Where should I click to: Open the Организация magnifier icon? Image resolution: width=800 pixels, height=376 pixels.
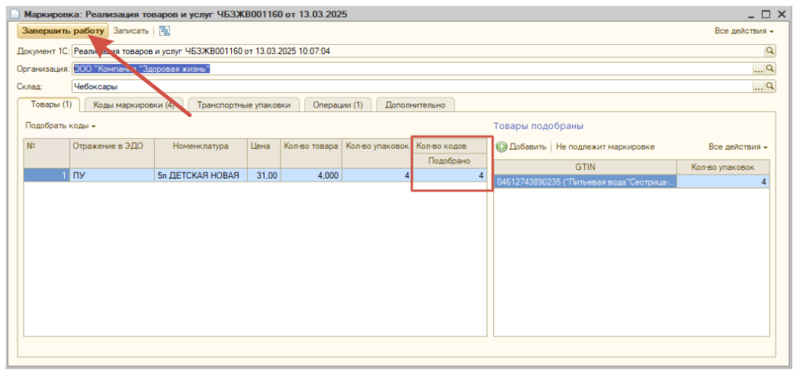(x=769, y=68)
